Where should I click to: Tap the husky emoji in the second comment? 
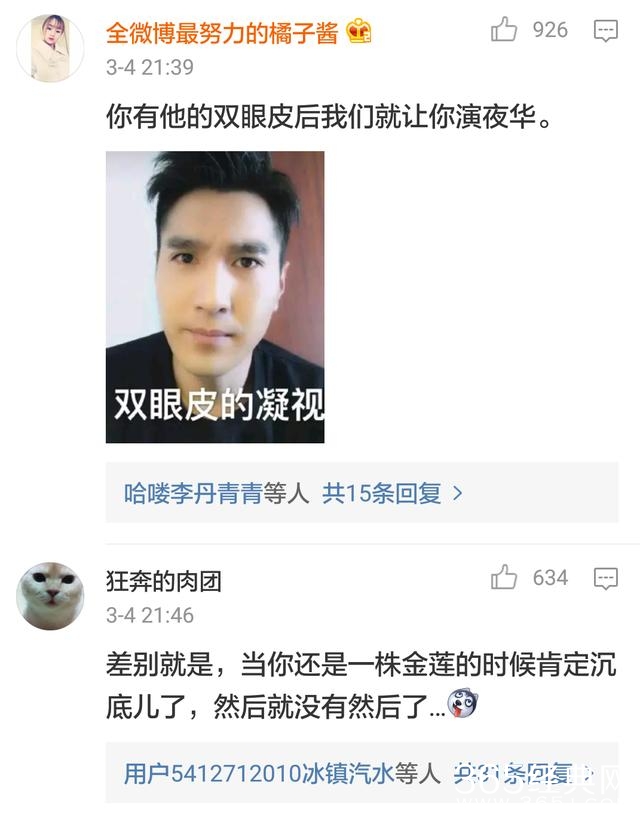(462, 703)
